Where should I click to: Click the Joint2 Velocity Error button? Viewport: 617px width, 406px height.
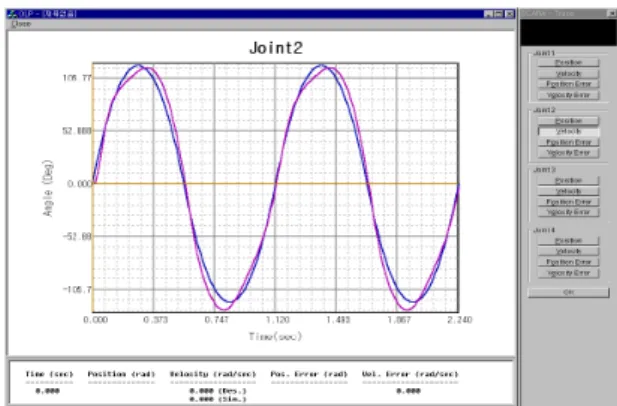click(568, 153)
